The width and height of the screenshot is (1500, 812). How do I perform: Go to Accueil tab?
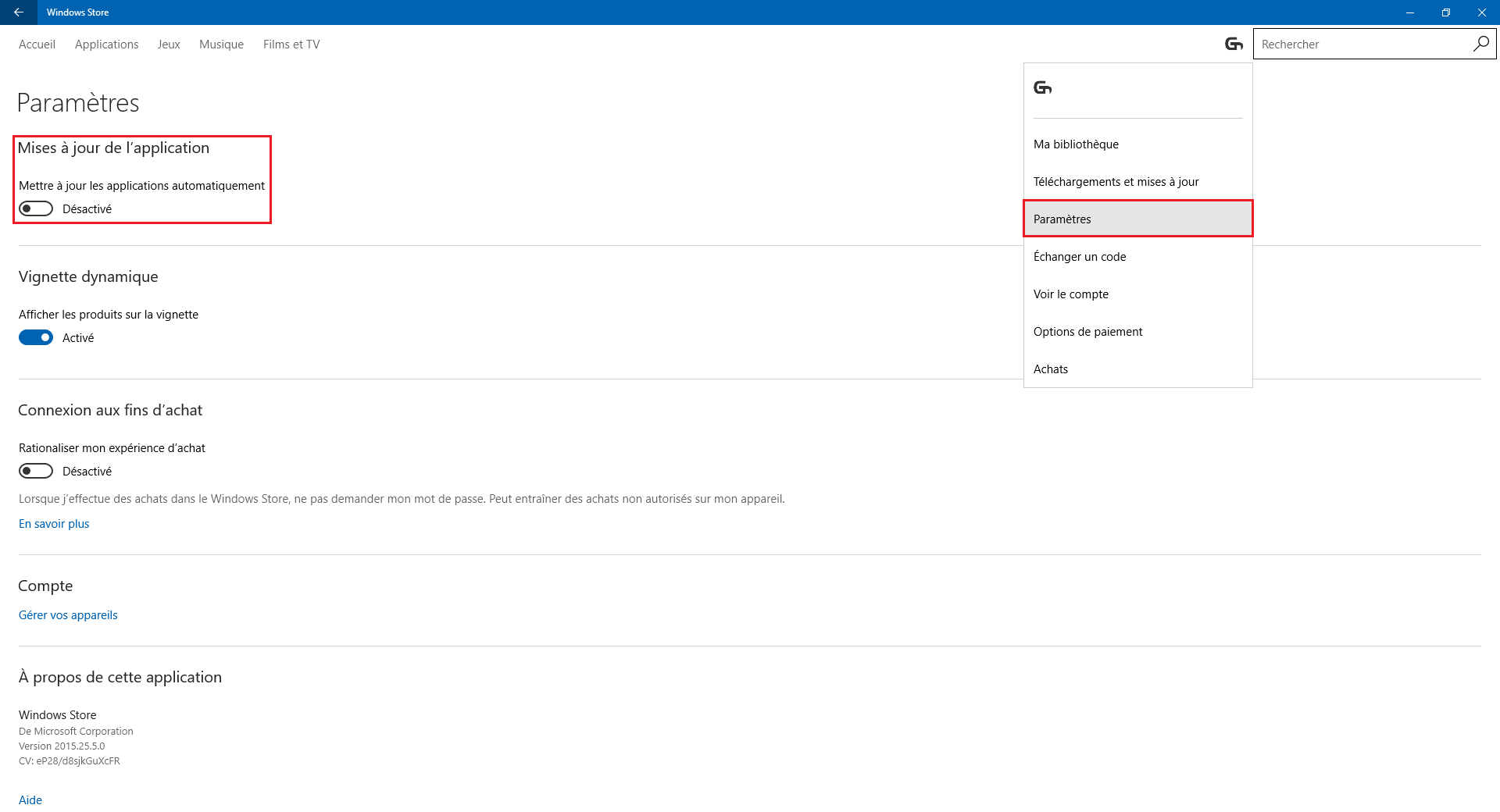[37, 45]
